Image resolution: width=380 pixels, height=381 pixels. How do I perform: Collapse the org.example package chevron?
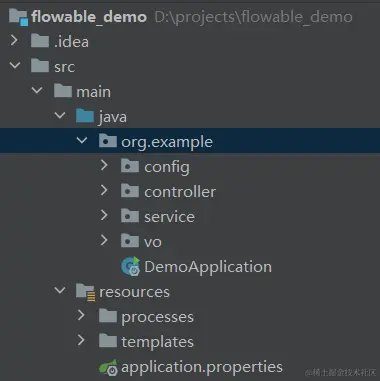82,140
